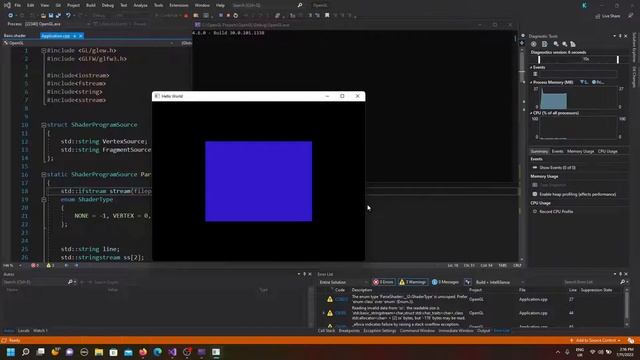The image size is (640, 360).
Task: Pin the Application.cpp tab
Action: click(x=74, y=36)
